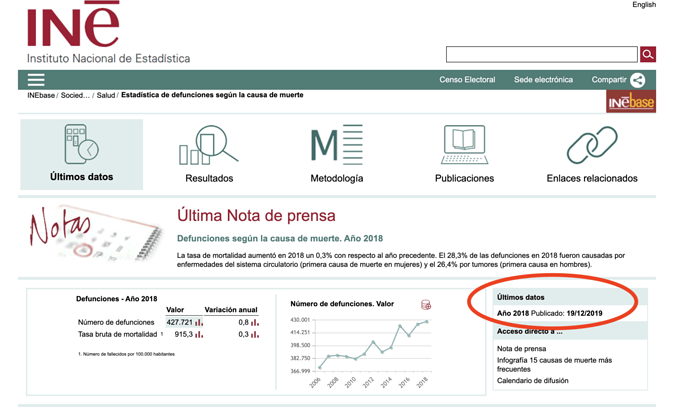690x411 pixels.
Task: Click 'Año 2018 Publicado: 19/12/2019' text
Action: (550, 314)
